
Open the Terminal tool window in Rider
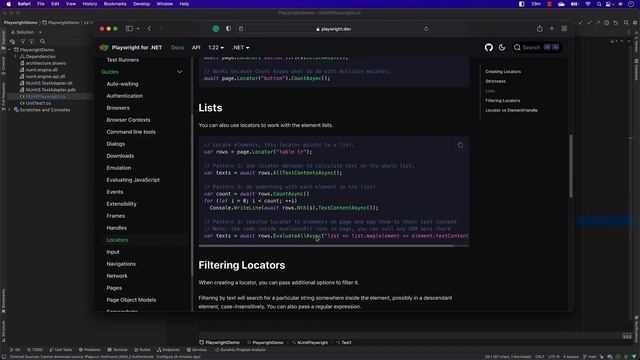(x=118, y=350)
